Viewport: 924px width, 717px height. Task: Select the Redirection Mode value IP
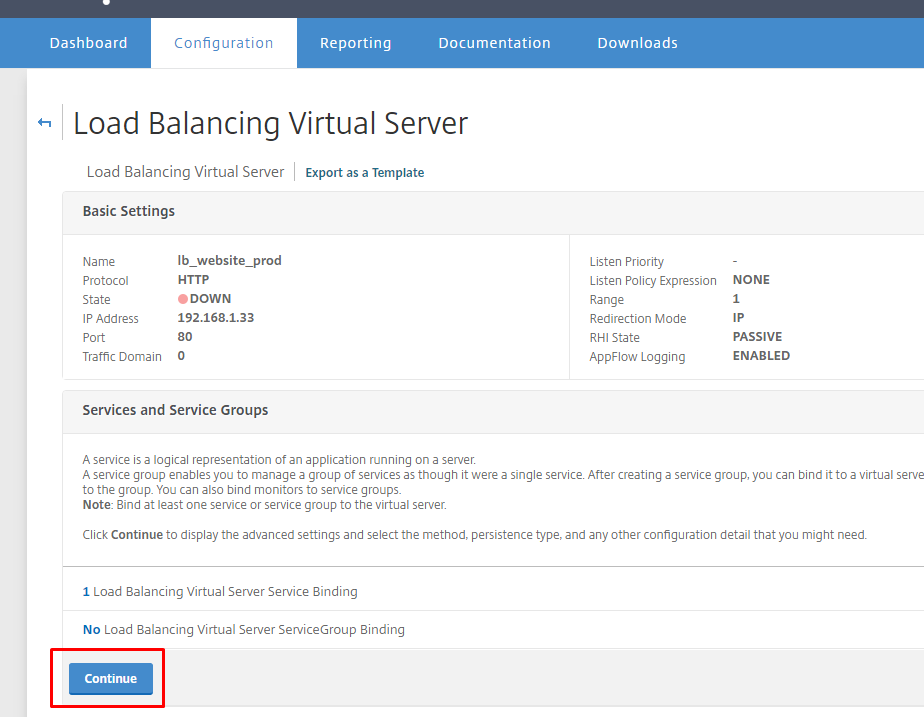click(738, 318)
